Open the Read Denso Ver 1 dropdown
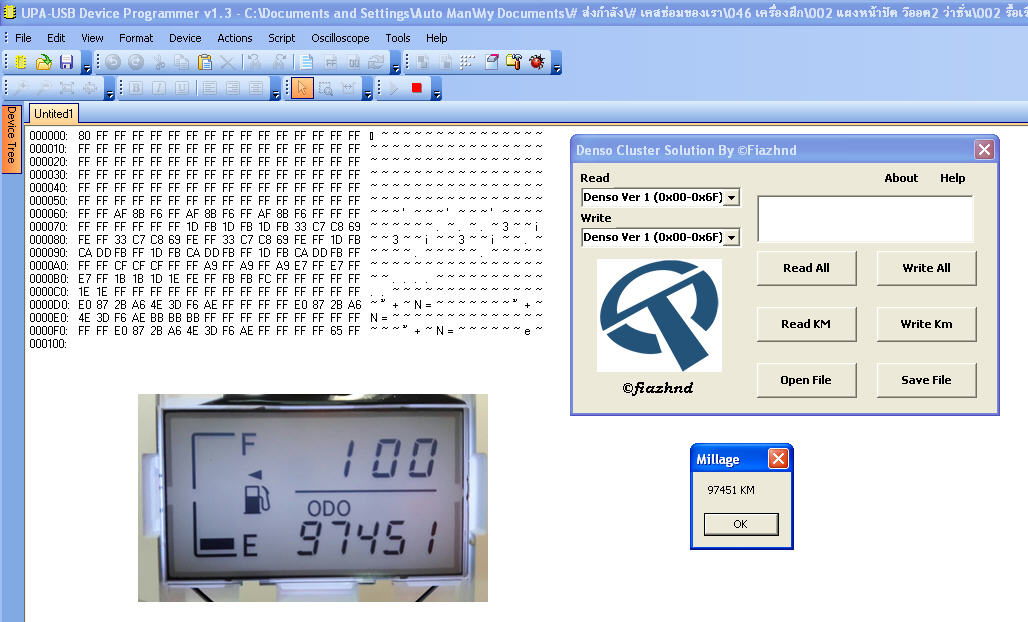1028x622 pixels. coord(732,197)
